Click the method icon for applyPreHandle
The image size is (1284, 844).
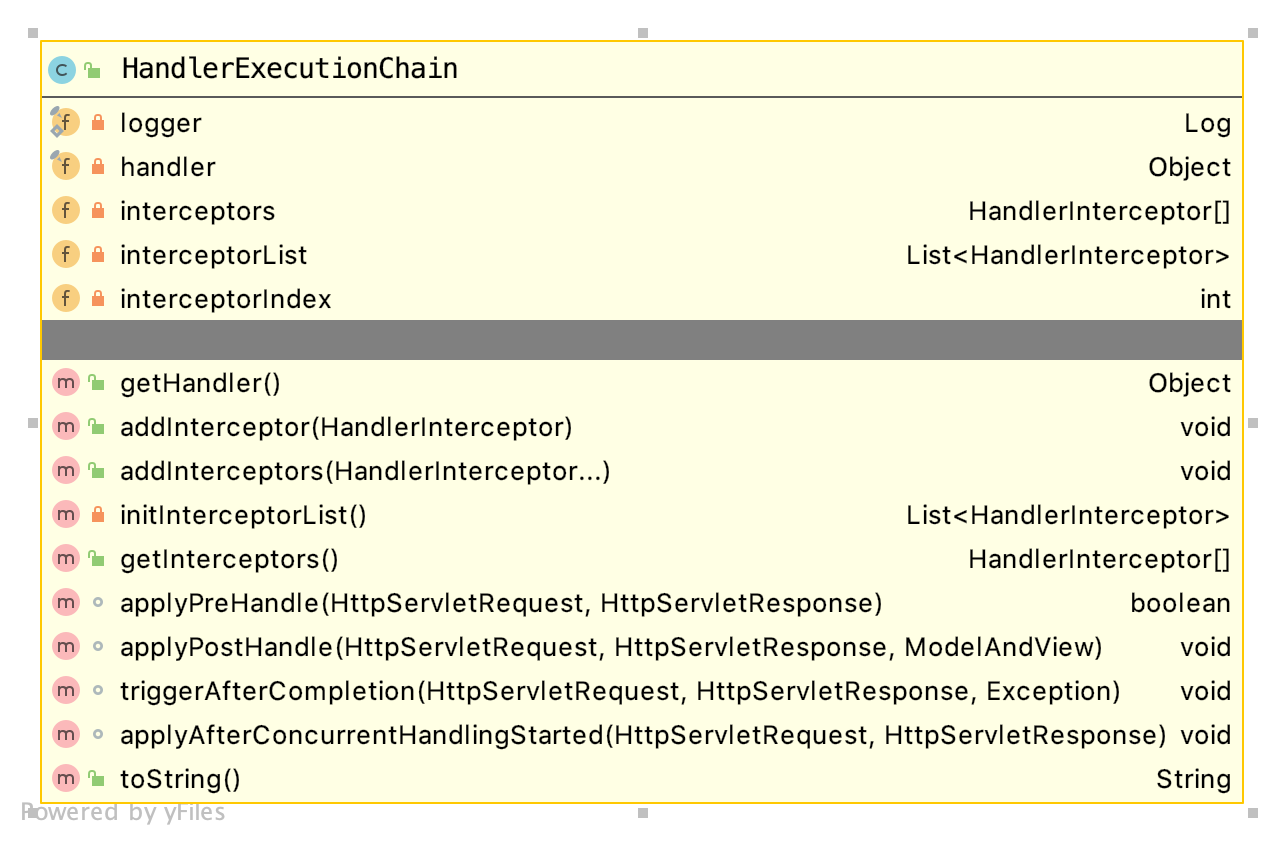(65, 603)
